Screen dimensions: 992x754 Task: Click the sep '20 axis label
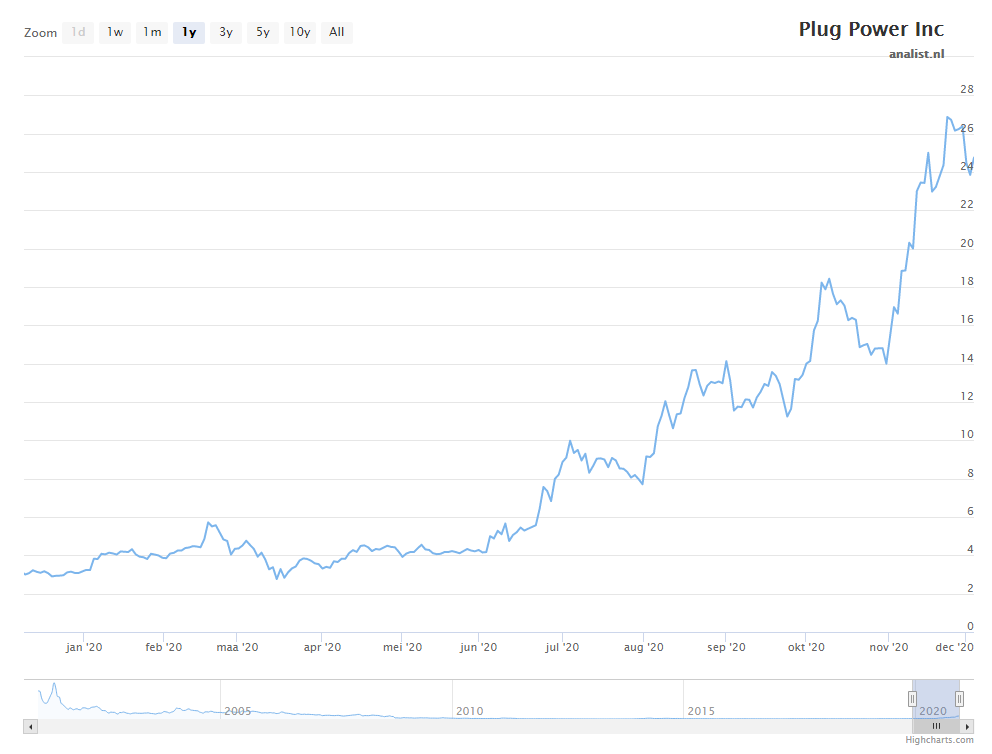pyautogui.click(x=726, y=647)
